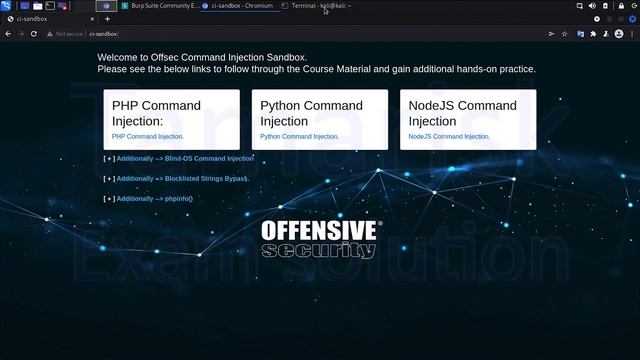The height and width of the screenshot is (360, 640).
Task: Switch to Terminal kali@kali taskbar window
Action: (x=318, y=6)
